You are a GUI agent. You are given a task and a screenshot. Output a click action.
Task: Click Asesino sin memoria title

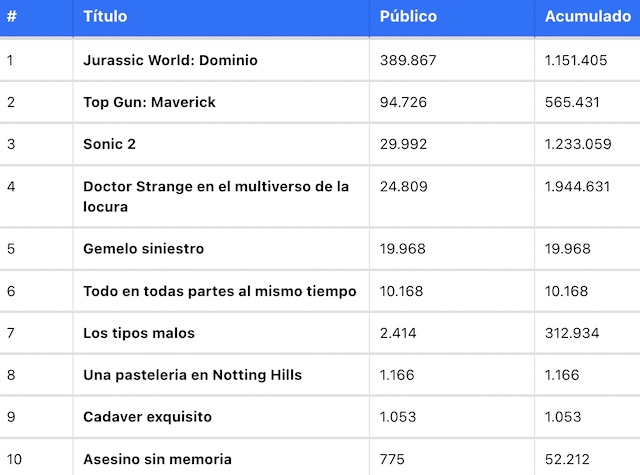pyautogui.click(x=157, y=459)
